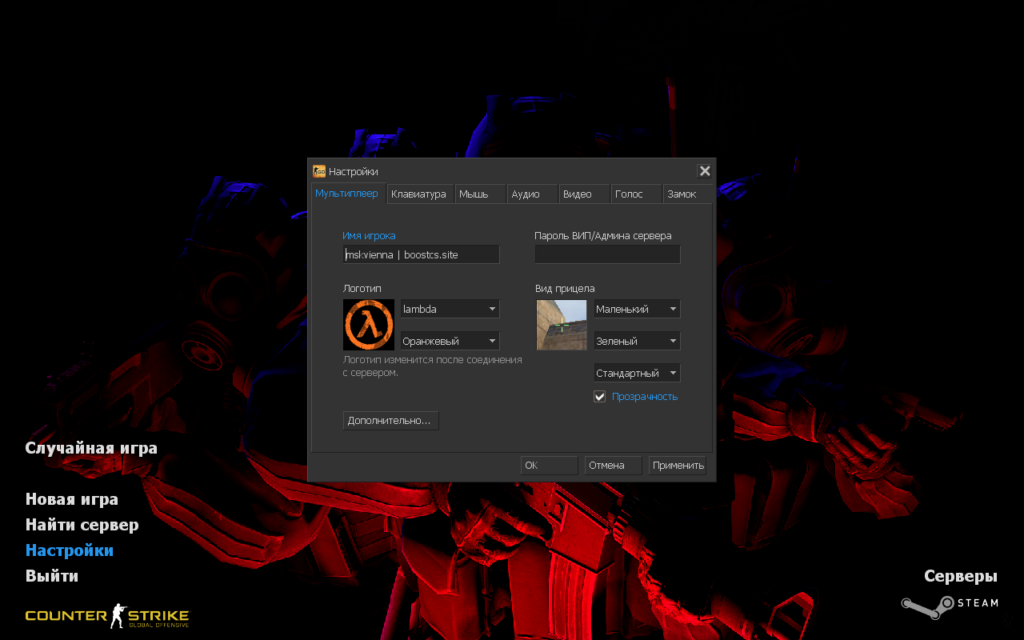
Task: Click the Counter-Strike logo
Action: pyautogui.click(x=107, y=616)
